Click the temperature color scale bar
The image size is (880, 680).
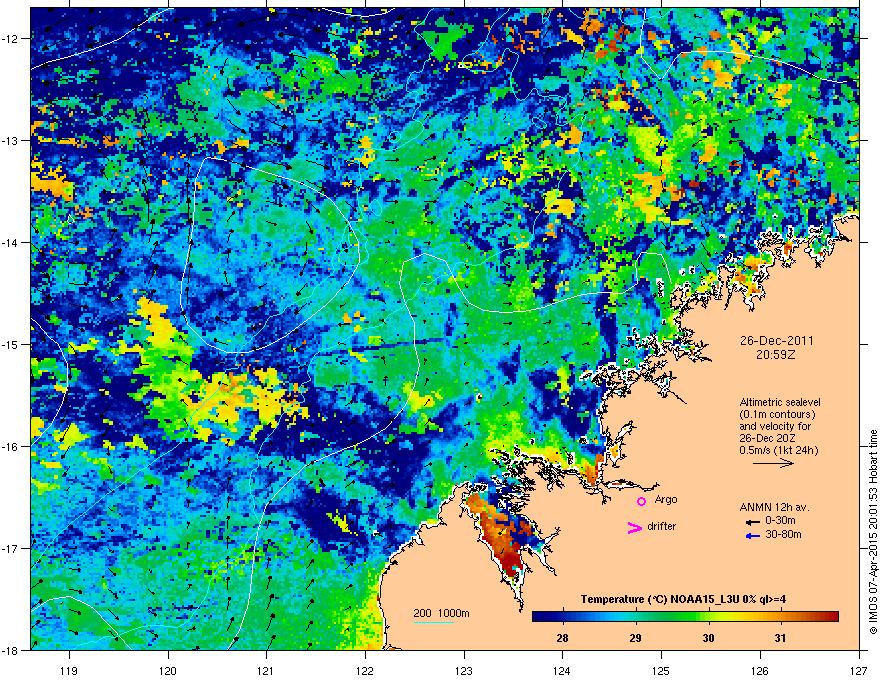(685, 617)
